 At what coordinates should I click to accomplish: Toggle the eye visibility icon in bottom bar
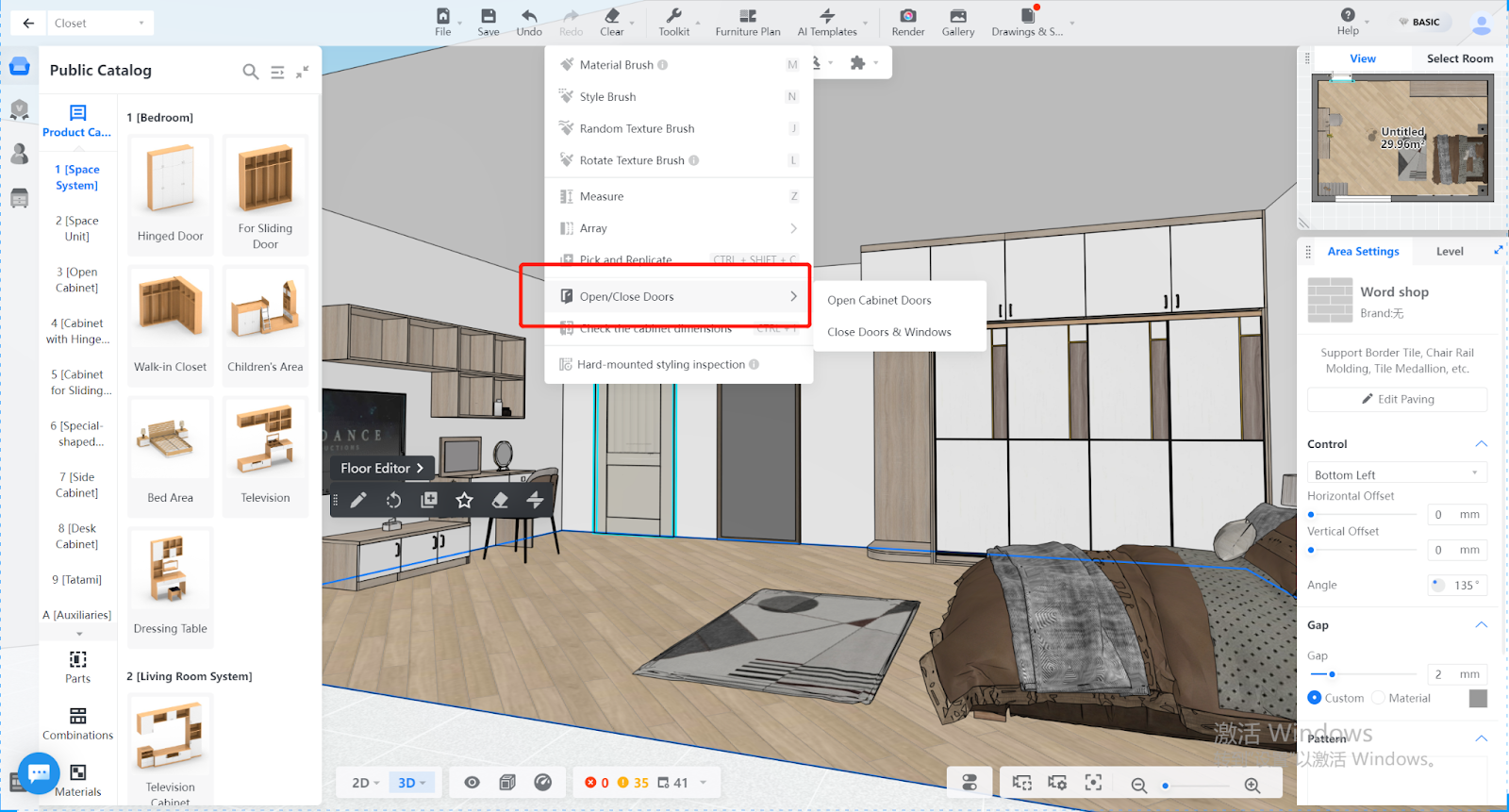[x=472, y=783]
